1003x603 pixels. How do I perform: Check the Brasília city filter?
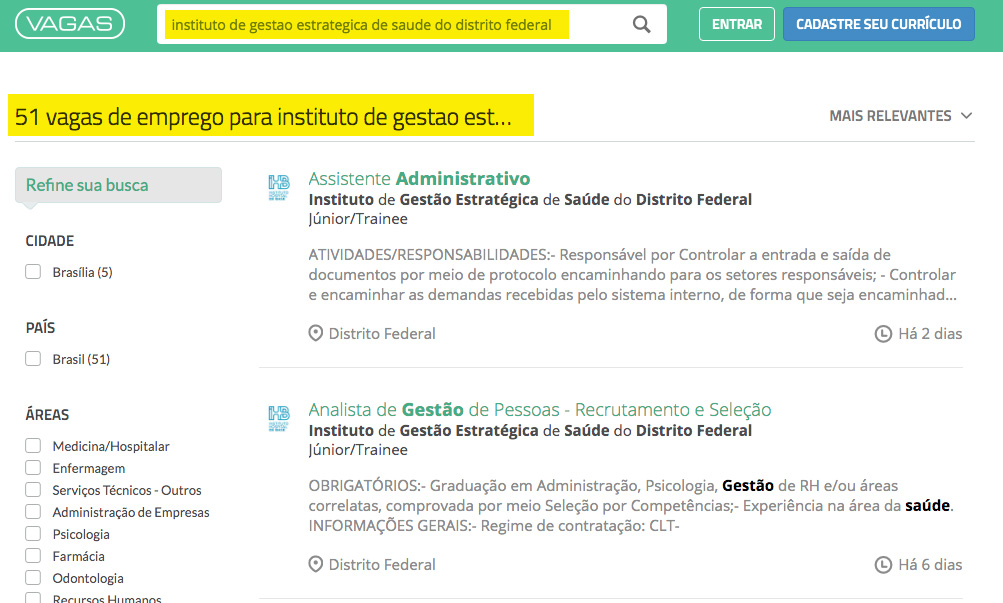(x=33, y=272)
